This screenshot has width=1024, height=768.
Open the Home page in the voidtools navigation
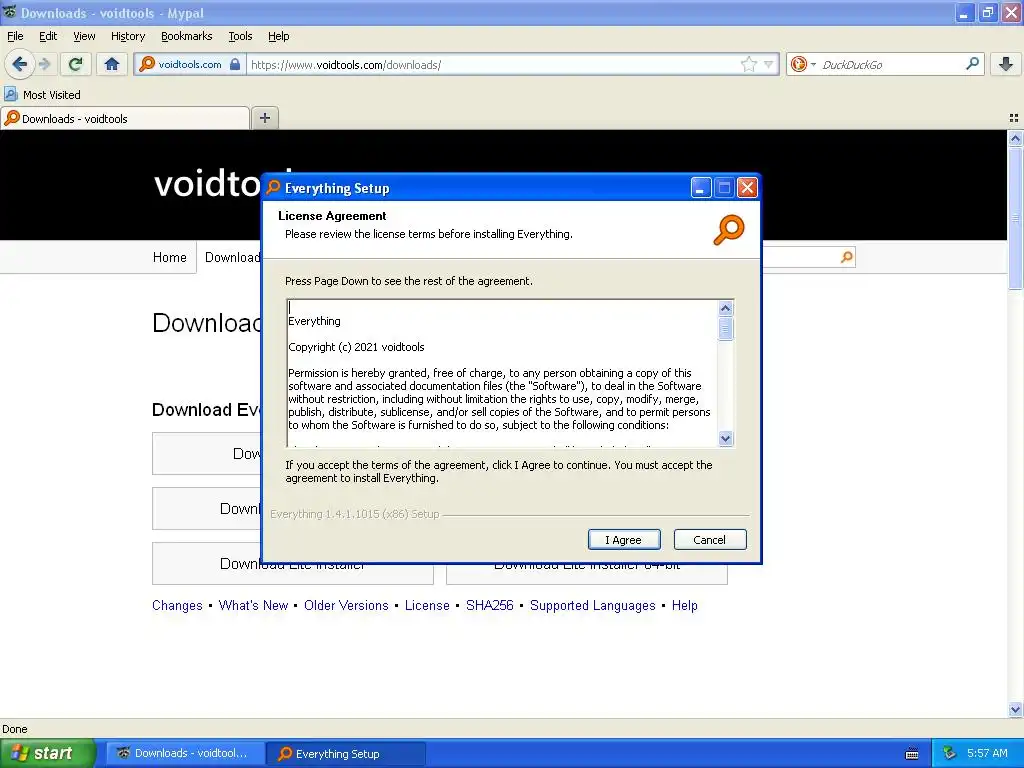(170, 257)
